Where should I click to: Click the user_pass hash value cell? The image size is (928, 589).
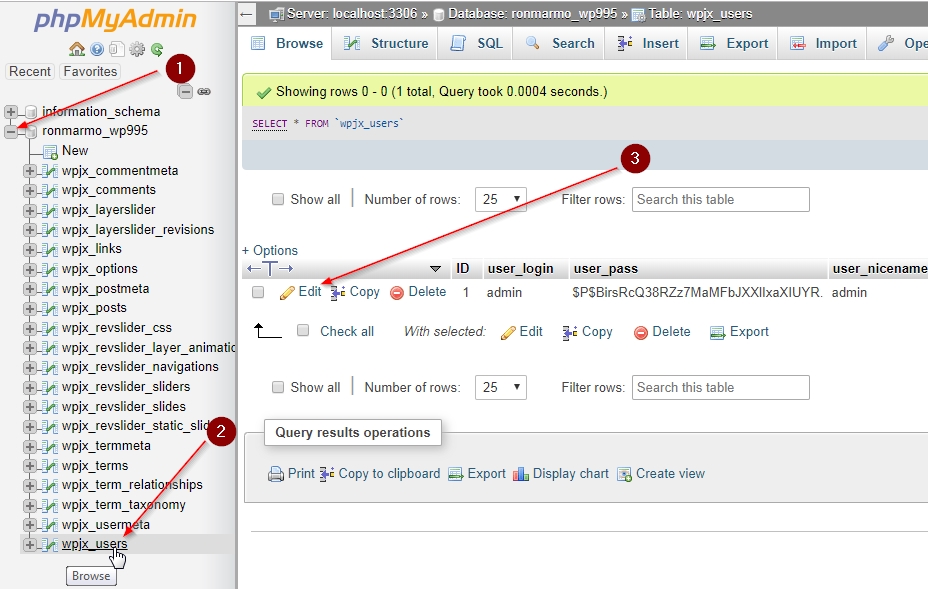[x=697, y=292]
